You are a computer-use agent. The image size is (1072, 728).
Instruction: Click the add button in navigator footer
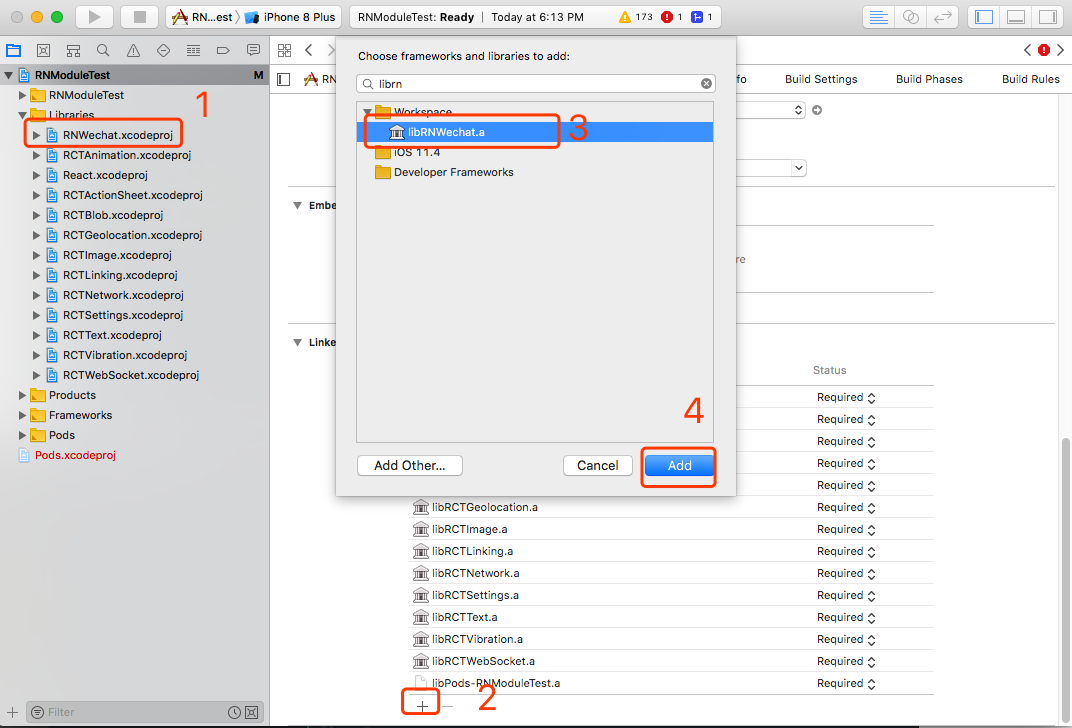click(x=12, y=712)
